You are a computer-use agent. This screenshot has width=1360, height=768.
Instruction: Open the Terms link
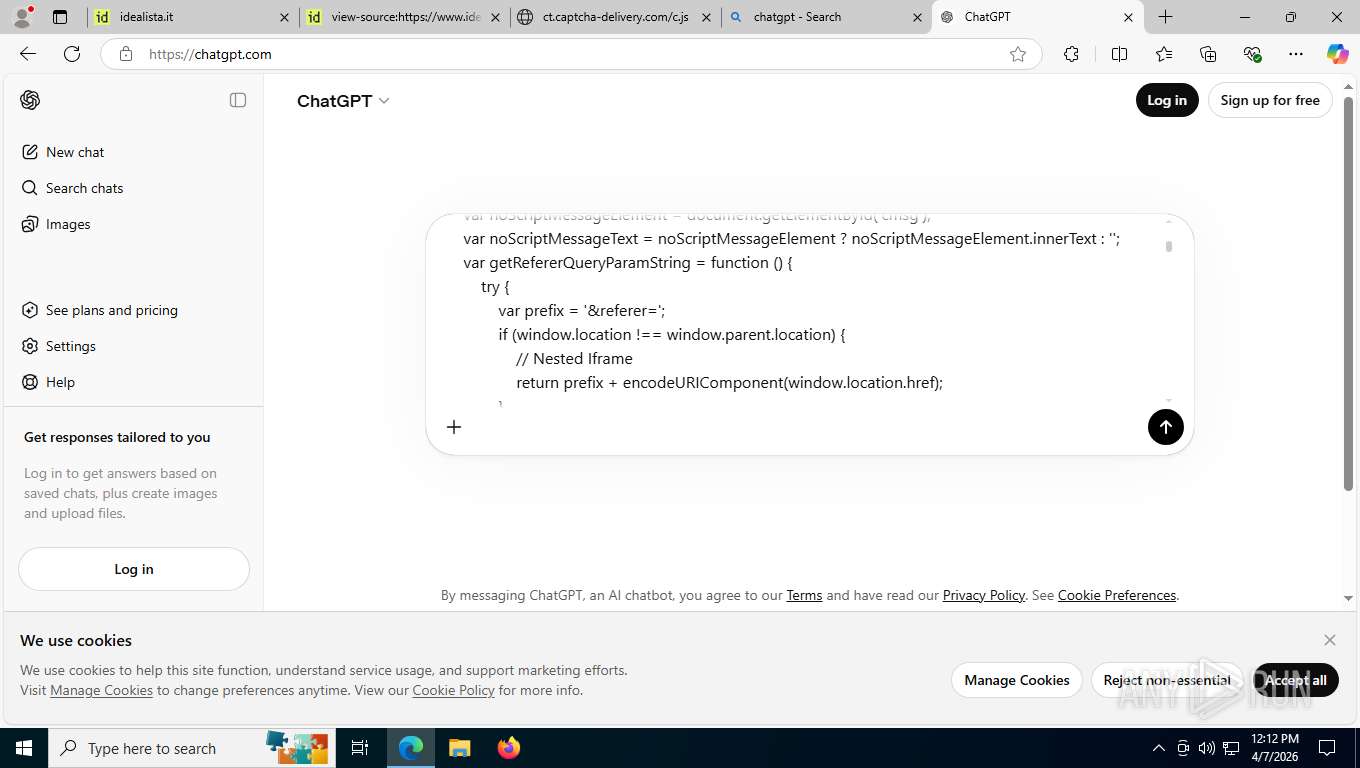[x=804, y=595]
